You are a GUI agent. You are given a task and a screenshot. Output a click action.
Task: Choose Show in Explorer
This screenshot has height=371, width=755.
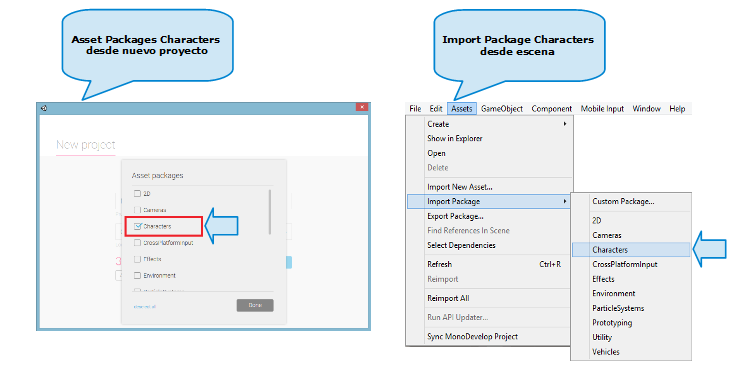point(490,139)
